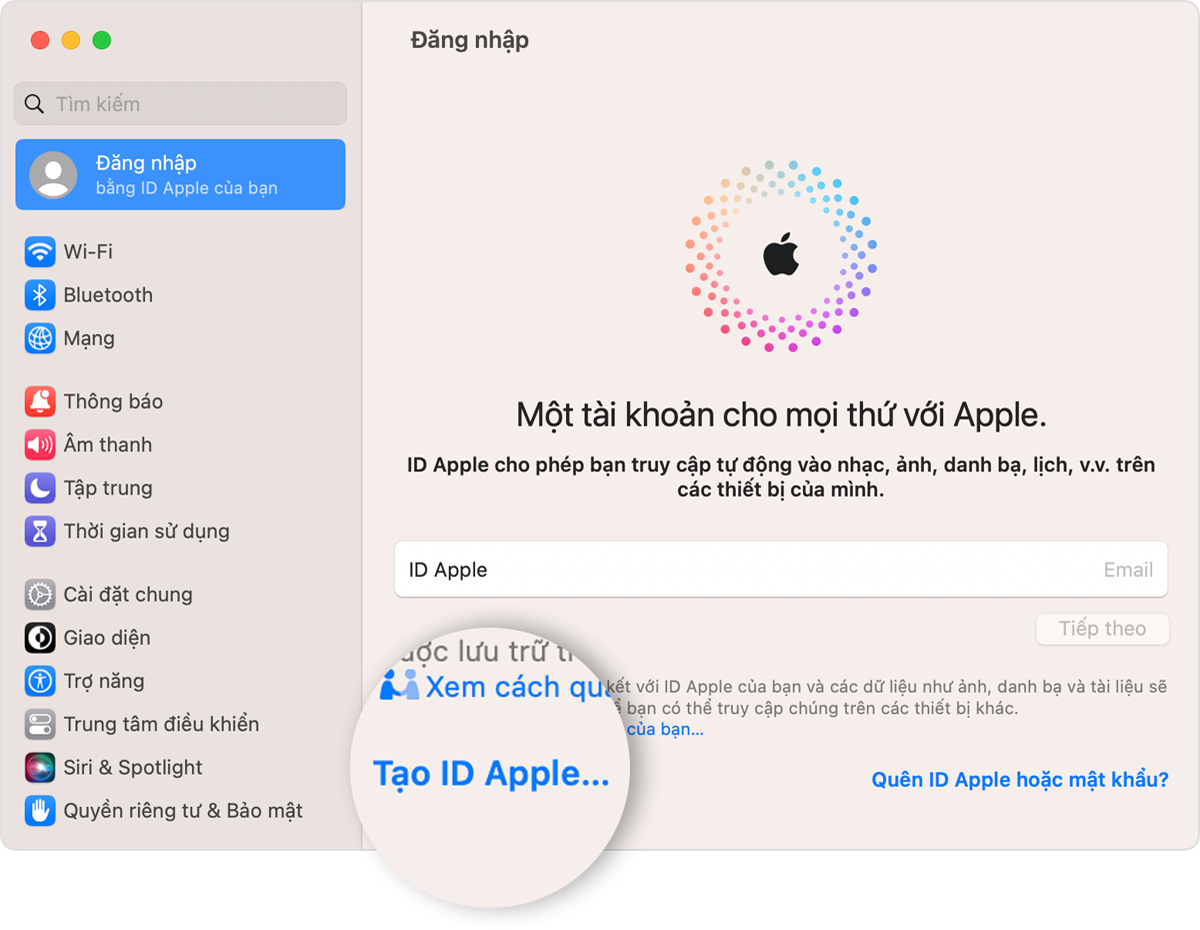Image resolution: width=1200 pixels, height=930 pixels.
Task: Select Trung tâm điều khiển icon
Action: point(39,724)
